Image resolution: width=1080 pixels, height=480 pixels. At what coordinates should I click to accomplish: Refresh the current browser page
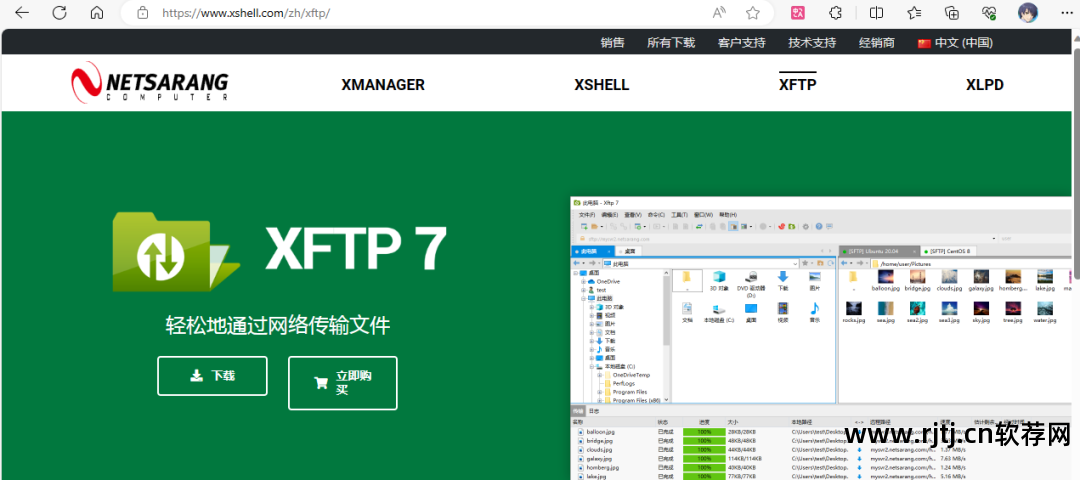tap(60, 12)
